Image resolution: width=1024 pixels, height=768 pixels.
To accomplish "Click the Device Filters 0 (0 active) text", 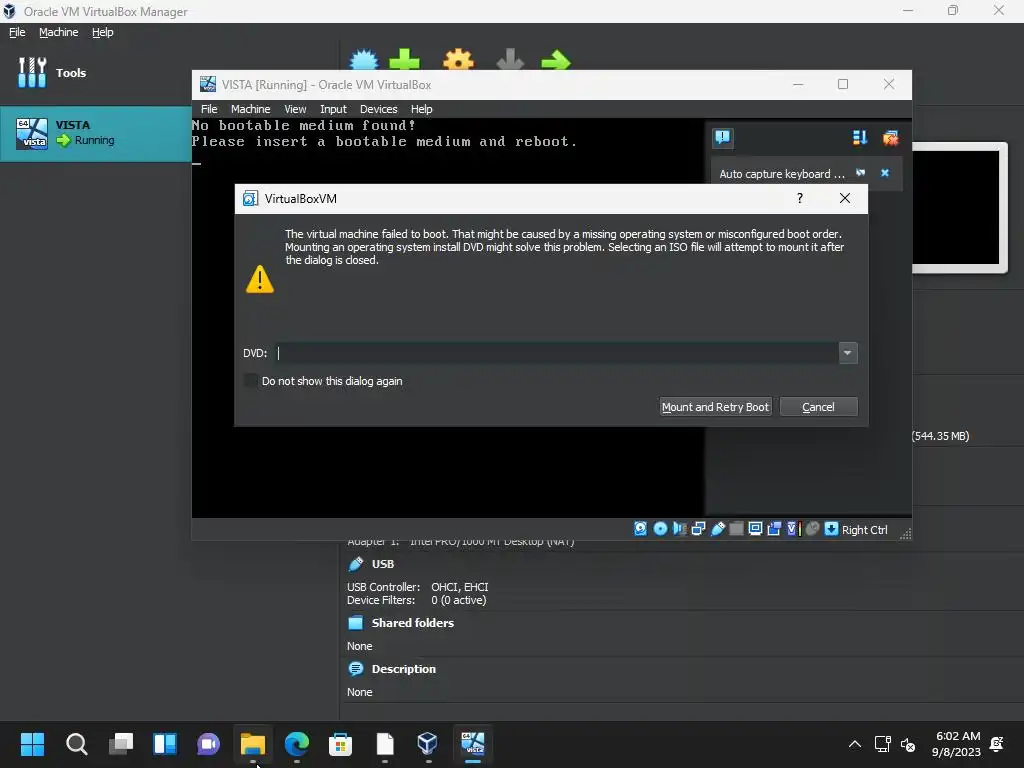I will tap(416, 600).
